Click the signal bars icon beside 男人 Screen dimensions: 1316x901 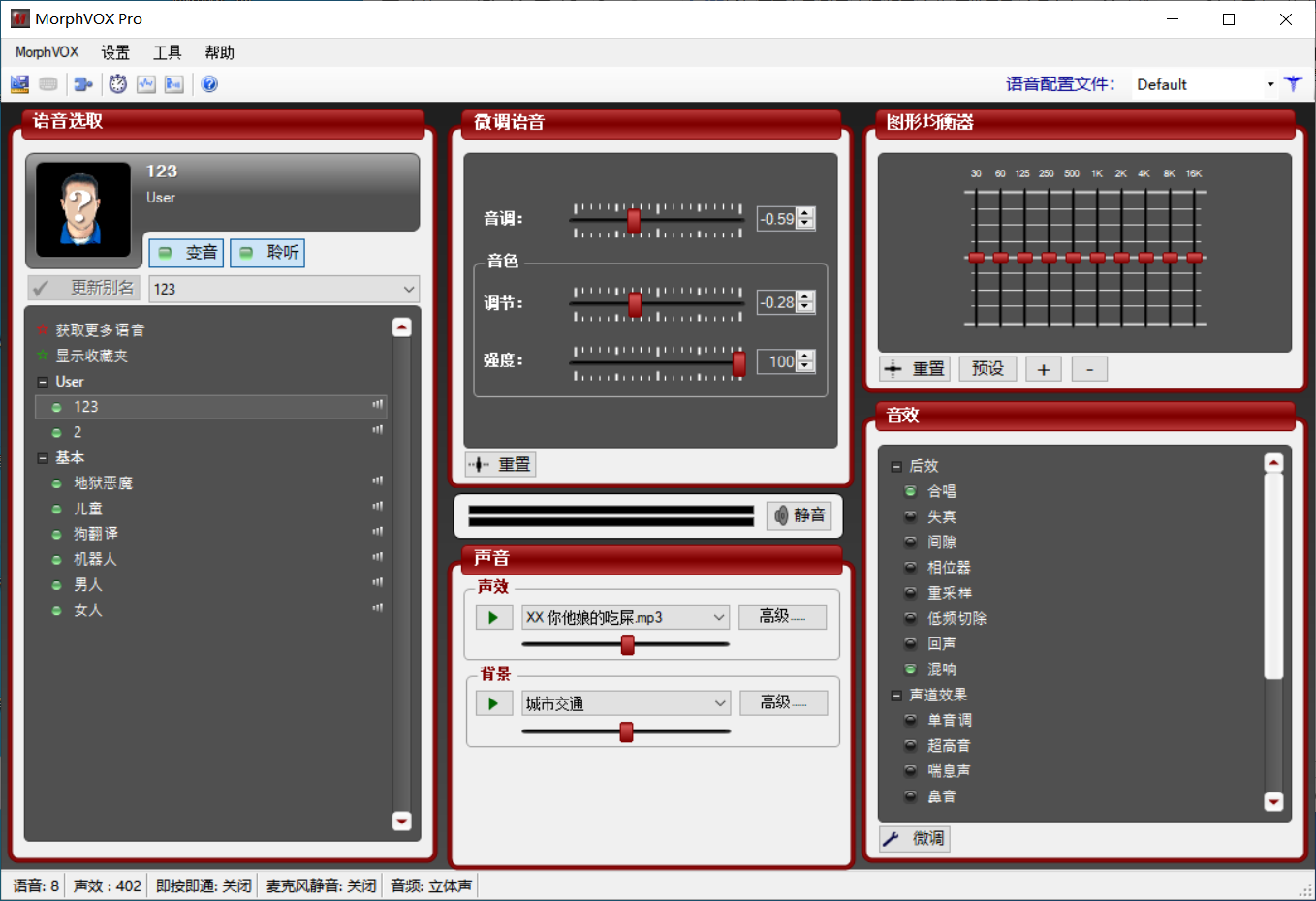378,582
